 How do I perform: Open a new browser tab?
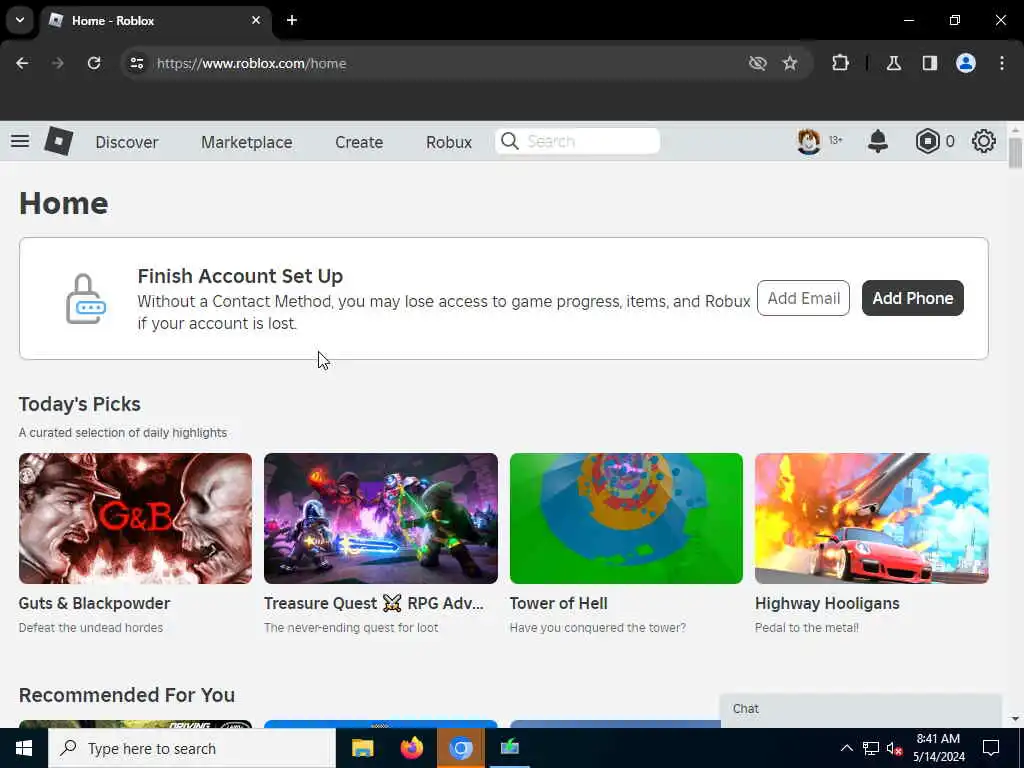coord(292,20)
